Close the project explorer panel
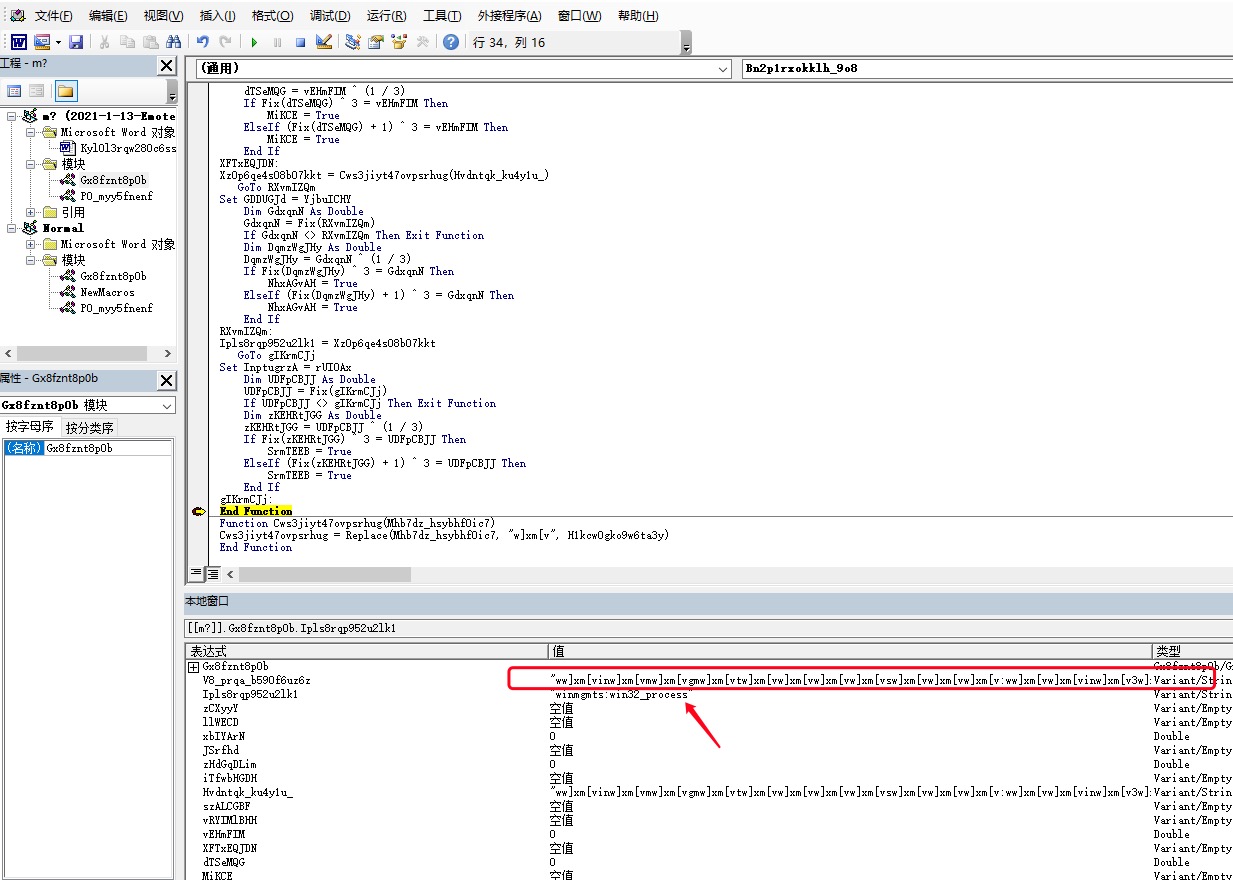This screenshot has height=880, width=1233. [166, 65]
